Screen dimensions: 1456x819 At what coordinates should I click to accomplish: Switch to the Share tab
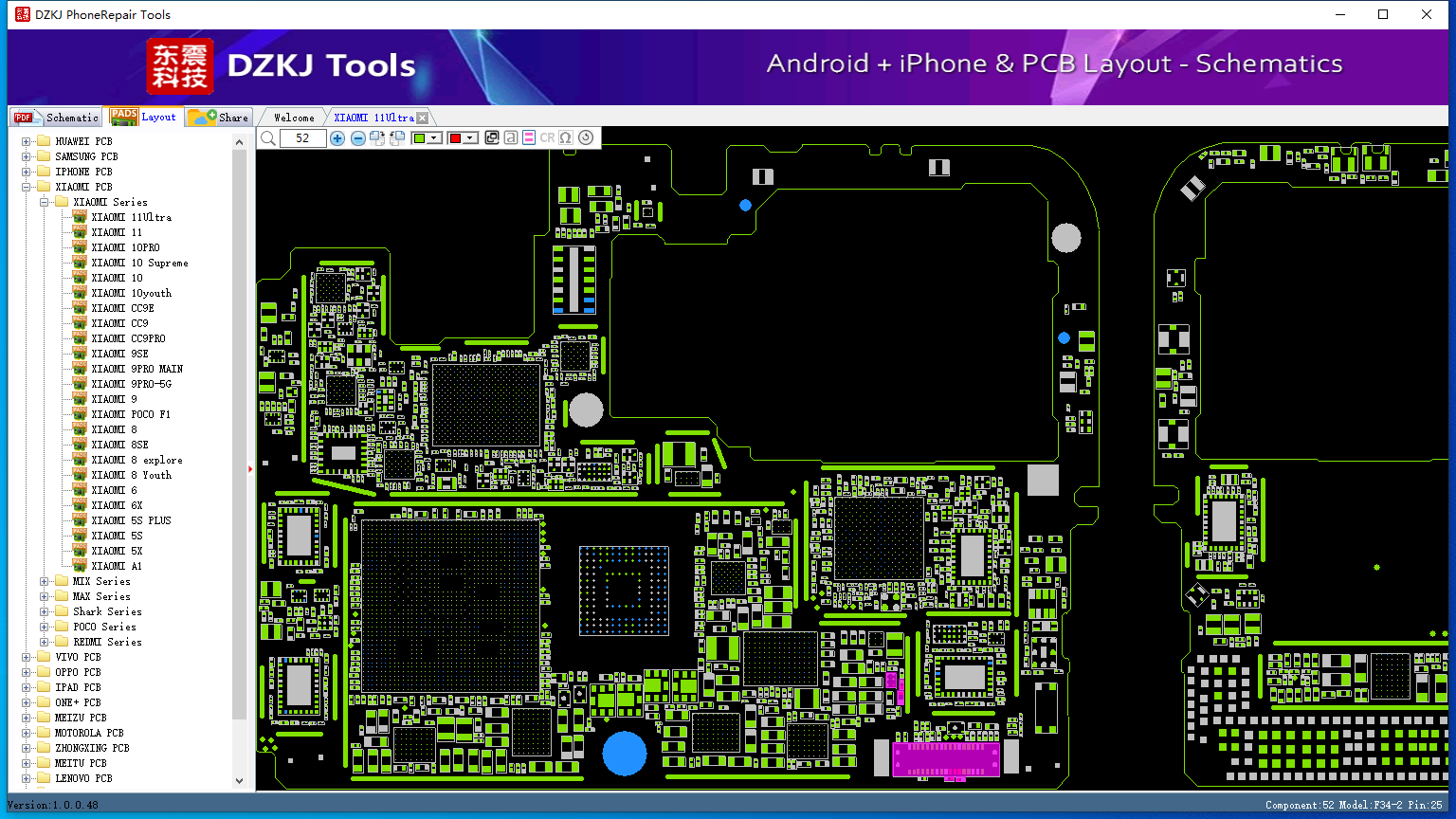(x=218, y=117)
